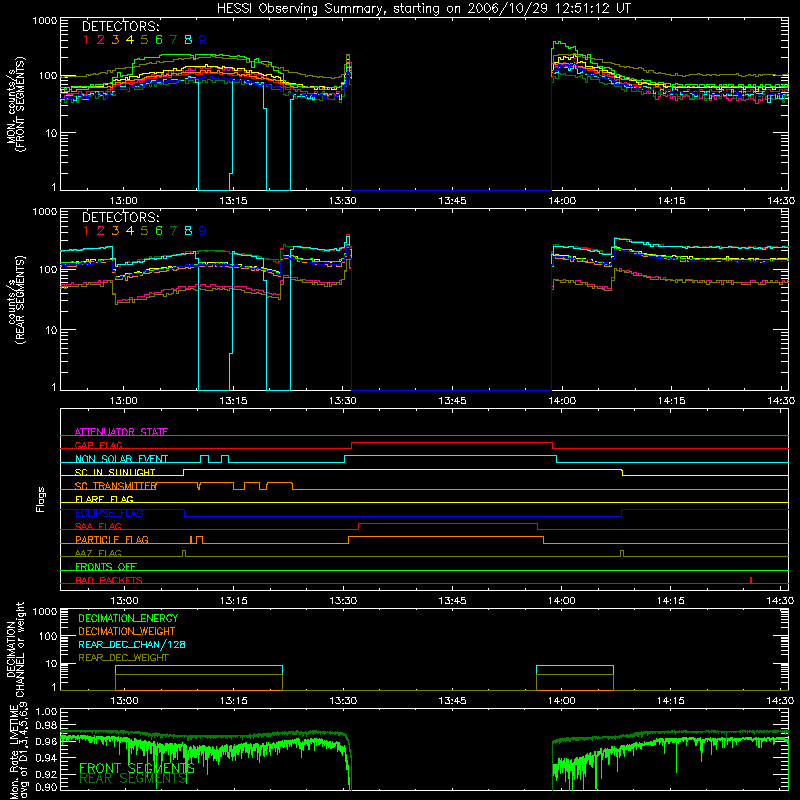Click the "PARTICLE FLAG" label
This screenshot has height=800, width=800.
[112, 539]
